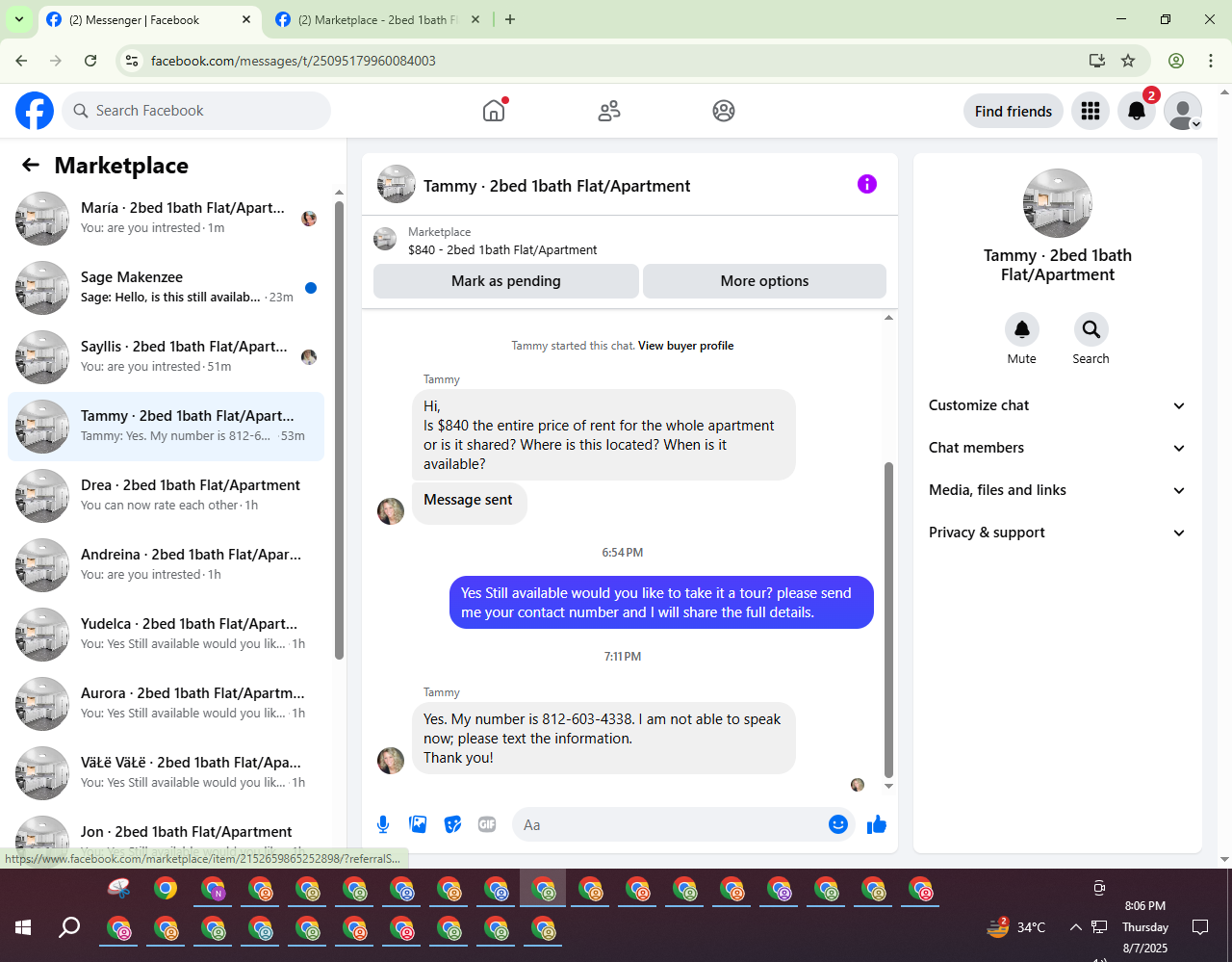Screen dimensions: 1232x962
Task: Search in conversation using magnifier icon
Action: click(1091, 329)
